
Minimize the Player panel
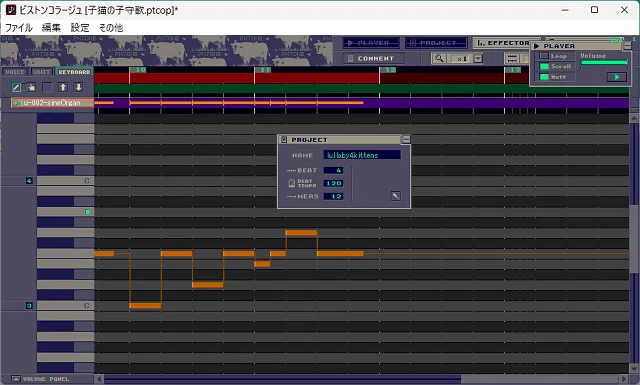click(x=627, y=46)
